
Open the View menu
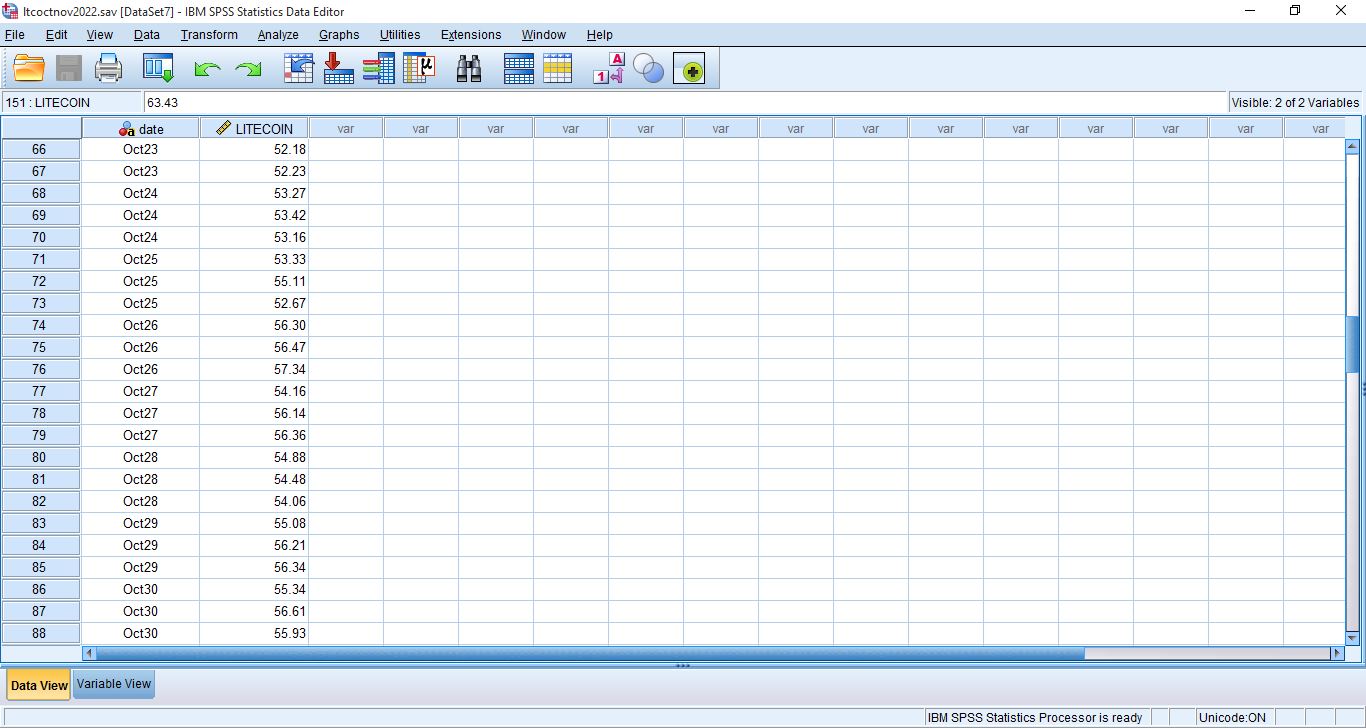pos(100,34)
